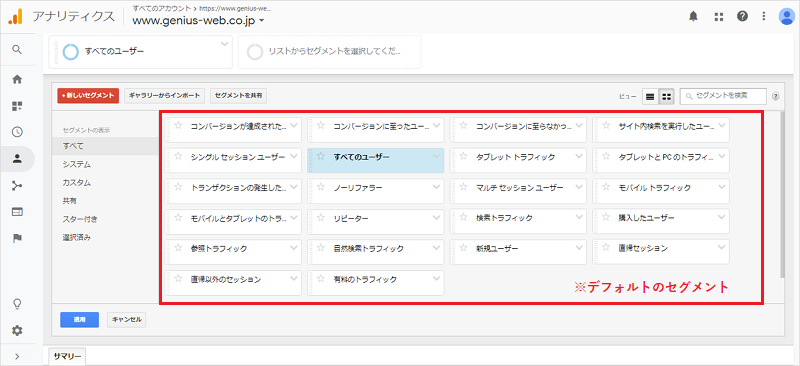Open dropdown arrow on マルチ セッション ユーザー card
This screenshot has width=800, height=366.
coord(579,187)
